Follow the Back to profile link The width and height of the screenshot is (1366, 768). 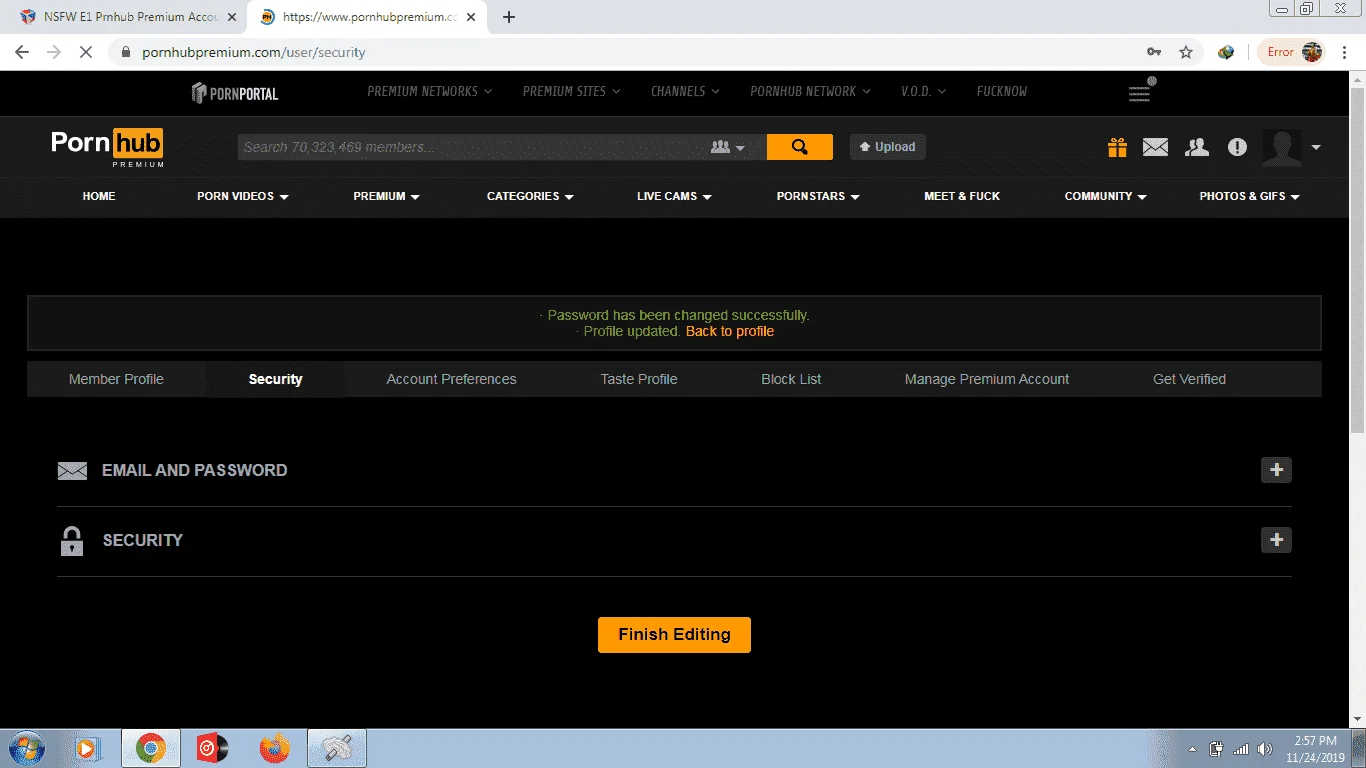tap(730, 331)
